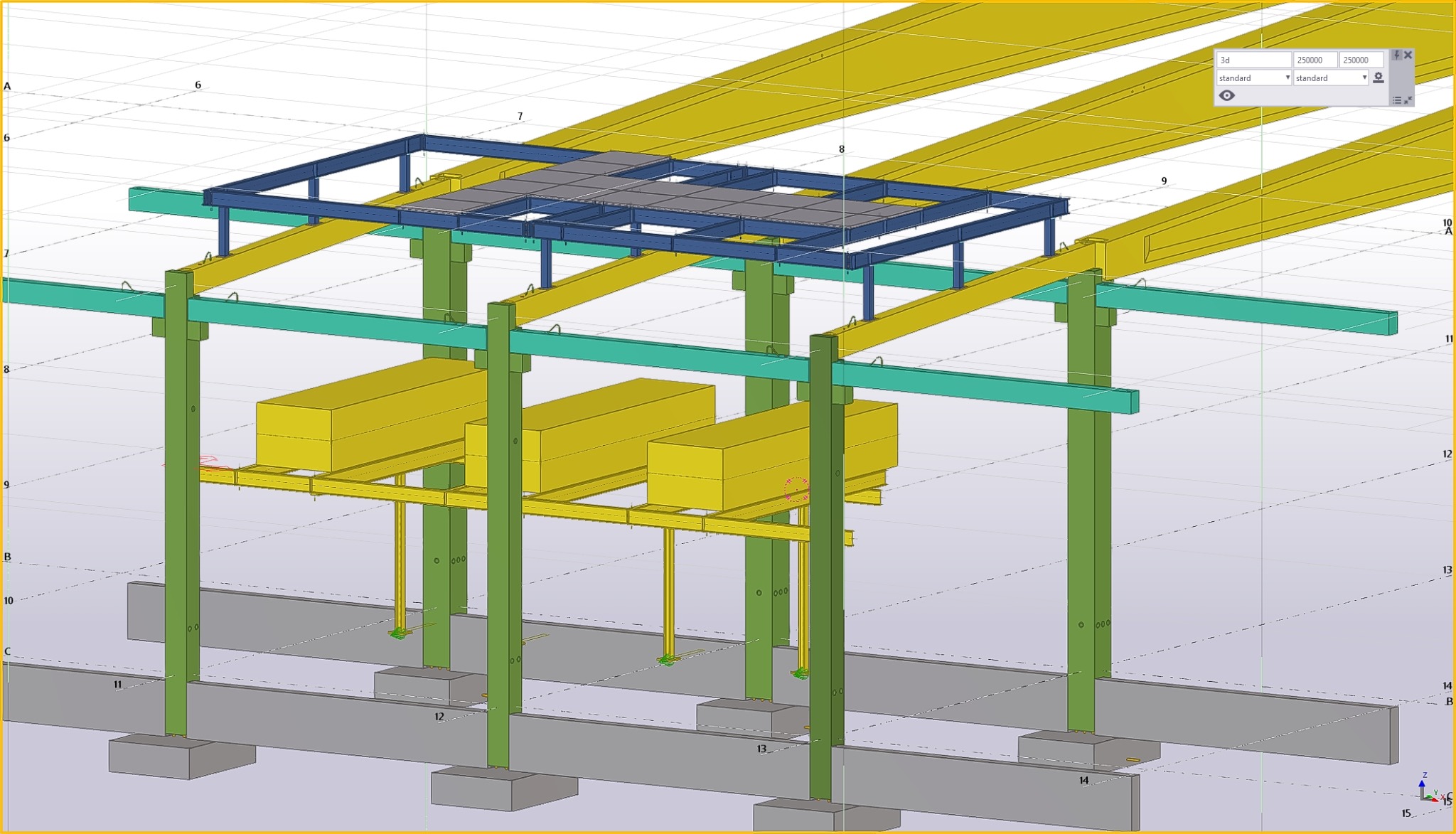Click the green Y axis of the coordinate symbol
This screenshot has height=834, width=1456.
[1429, 796]
